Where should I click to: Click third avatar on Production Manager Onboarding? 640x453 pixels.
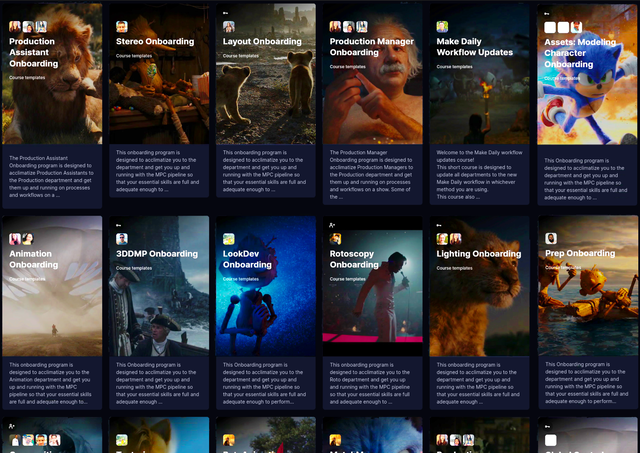click(362, 27)
